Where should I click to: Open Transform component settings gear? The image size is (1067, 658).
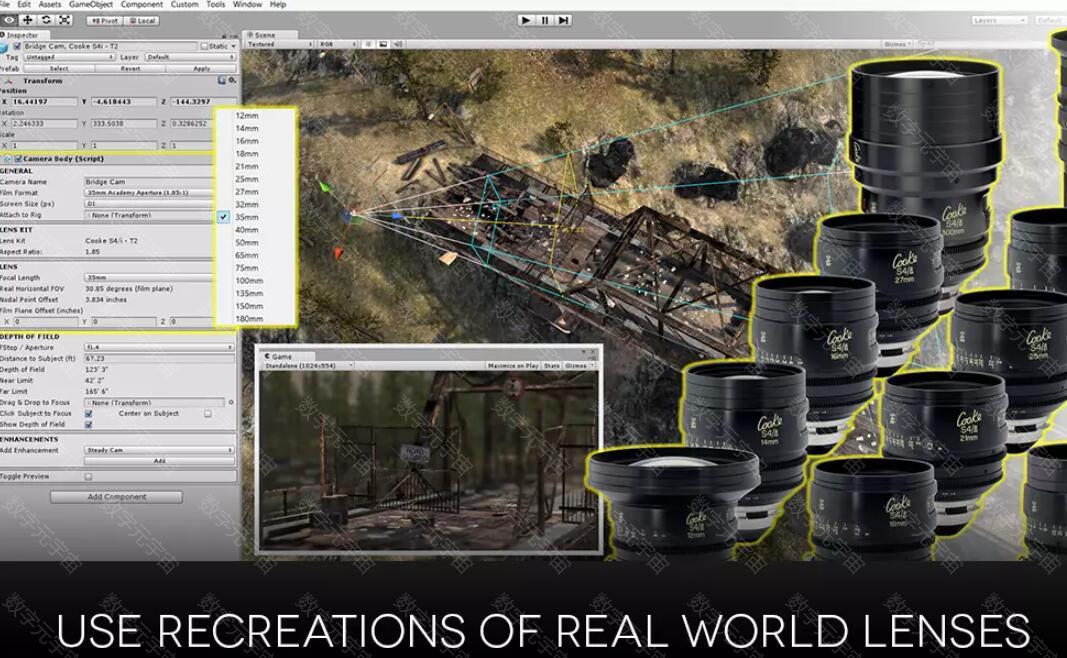coord(232,80)
